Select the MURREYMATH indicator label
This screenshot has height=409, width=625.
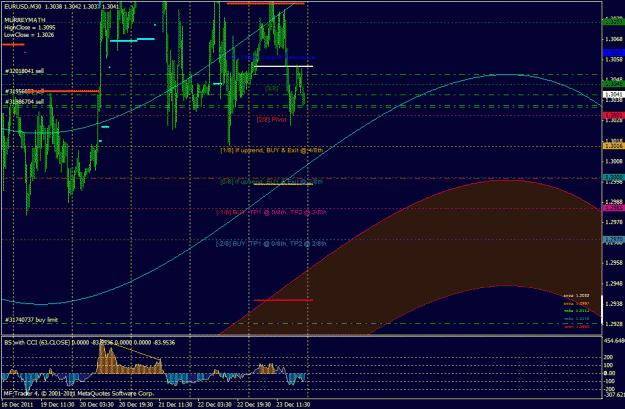click(x=25, y=20)
